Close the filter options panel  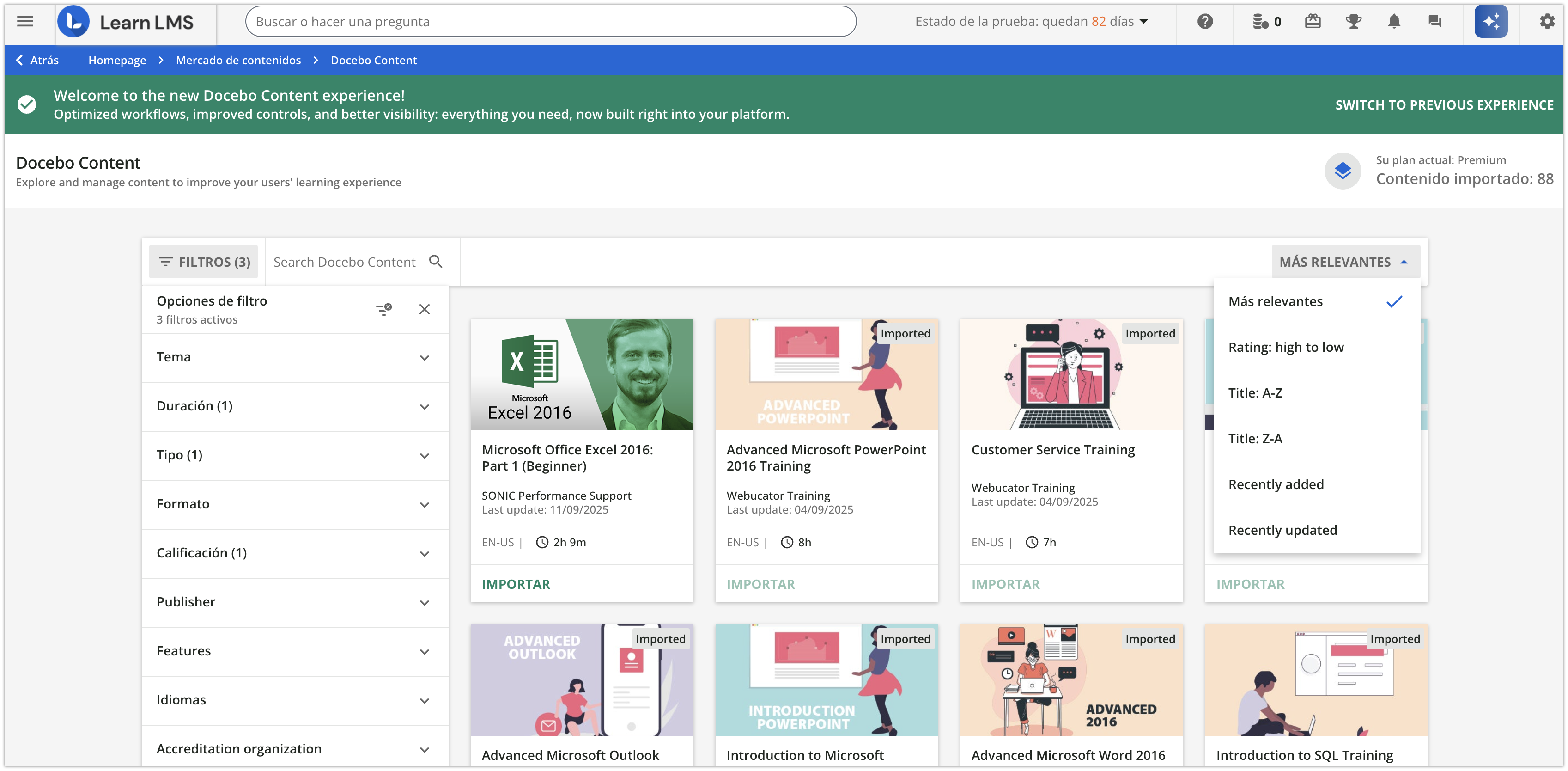tap(424, 309)
